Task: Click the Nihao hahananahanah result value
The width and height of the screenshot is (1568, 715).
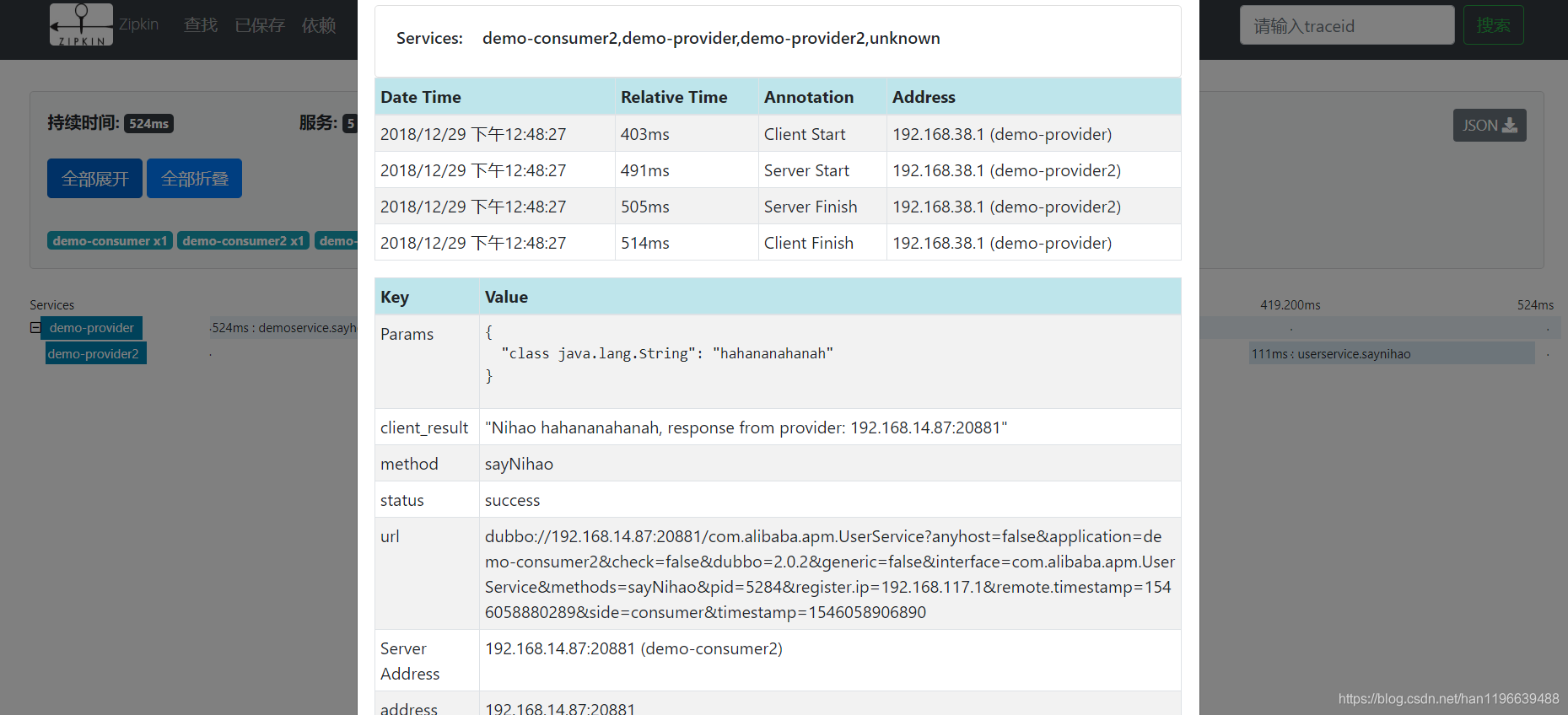Action: coord(746,427)
